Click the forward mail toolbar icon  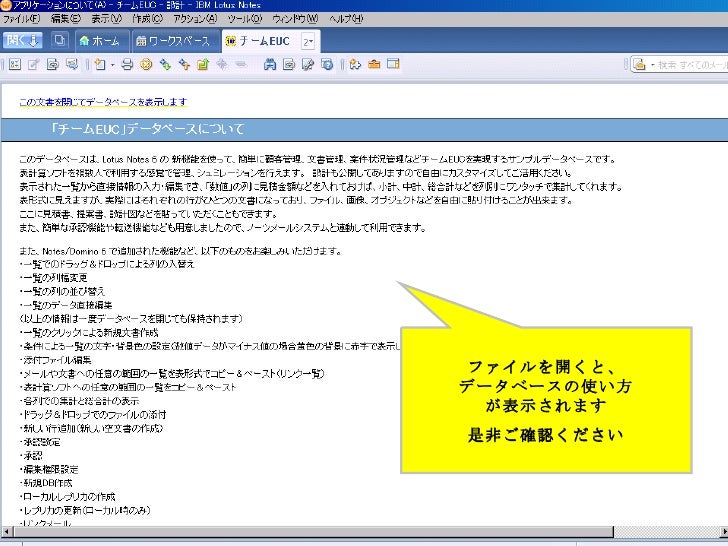click(x=72, y=65)
